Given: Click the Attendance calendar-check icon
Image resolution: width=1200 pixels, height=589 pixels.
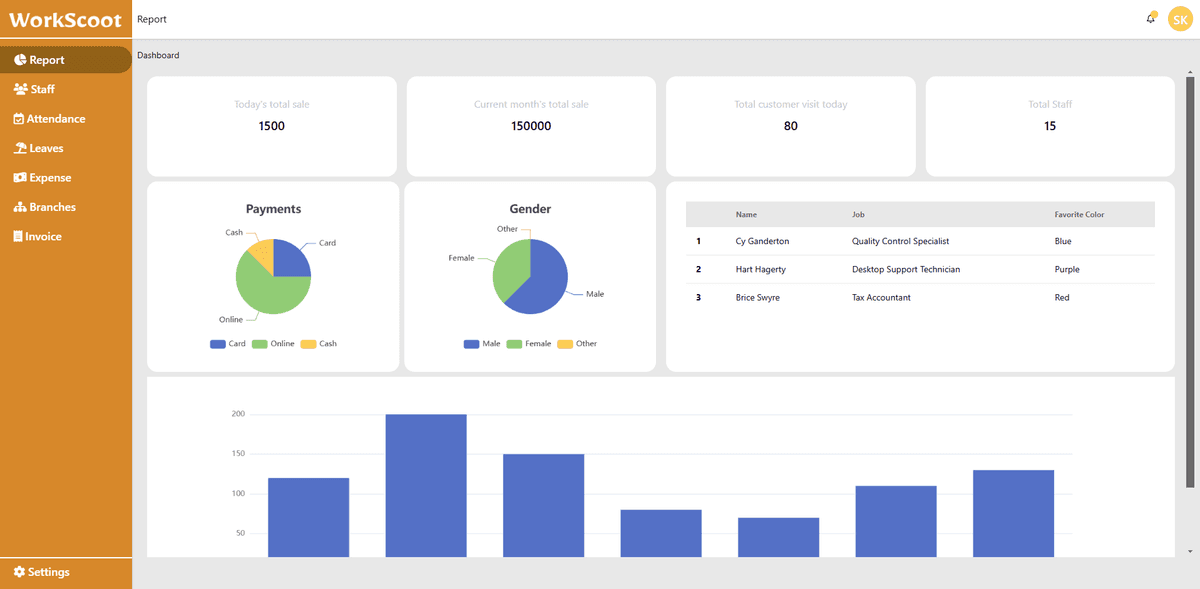Looking at the screenshot, I should pyautogui.click(x=19, y=119).
